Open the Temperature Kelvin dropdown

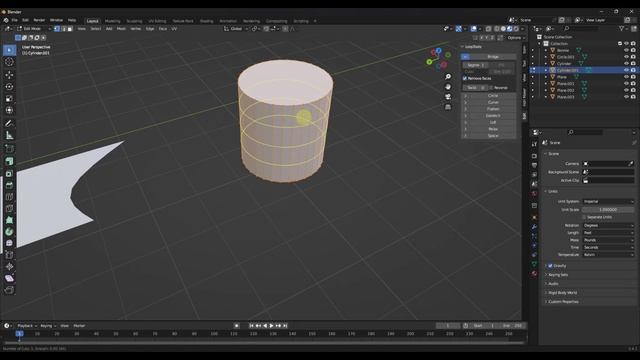tap(608, 255)
